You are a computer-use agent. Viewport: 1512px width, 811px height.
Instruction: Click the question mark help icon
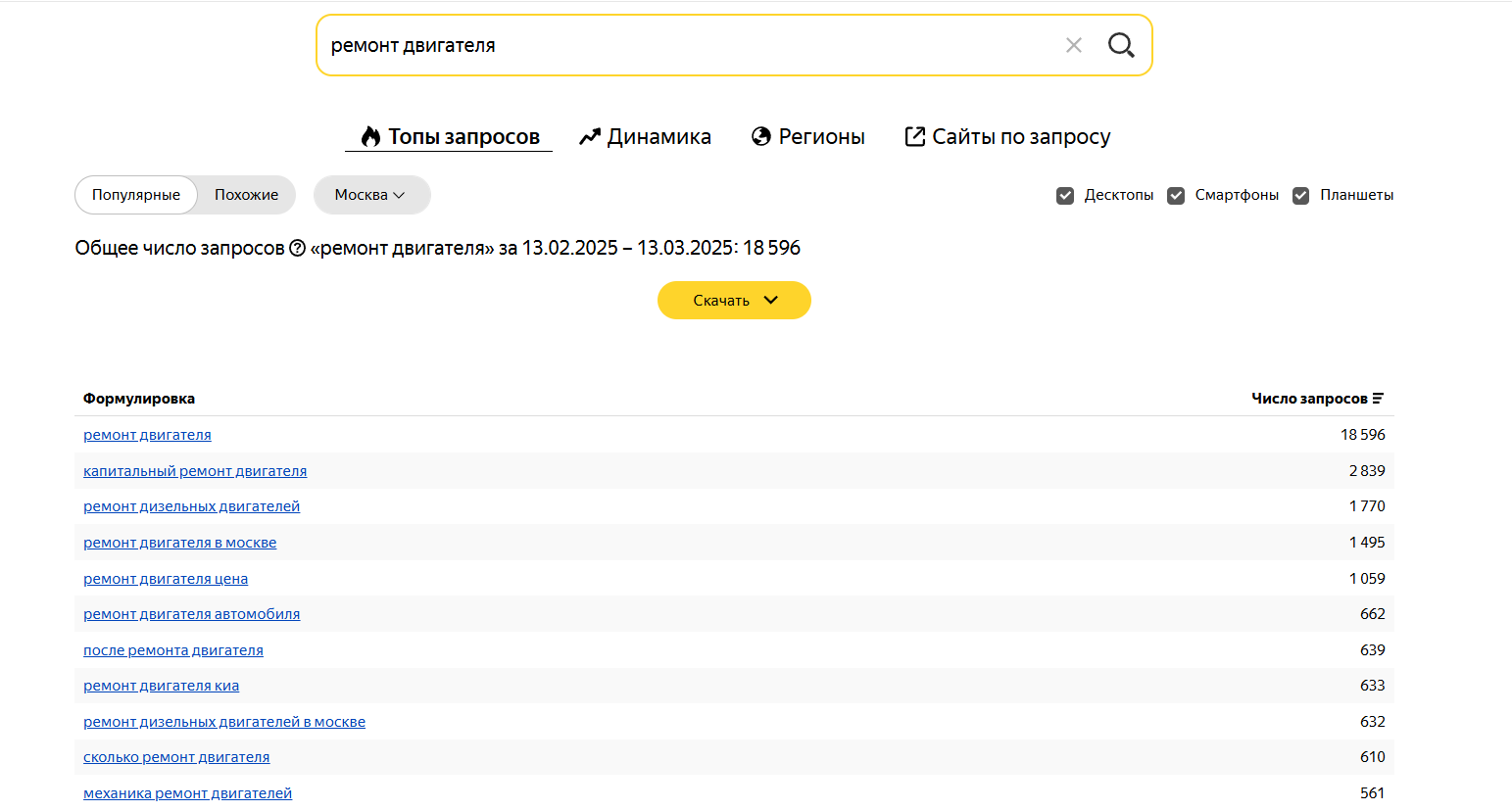pos(298,248)
